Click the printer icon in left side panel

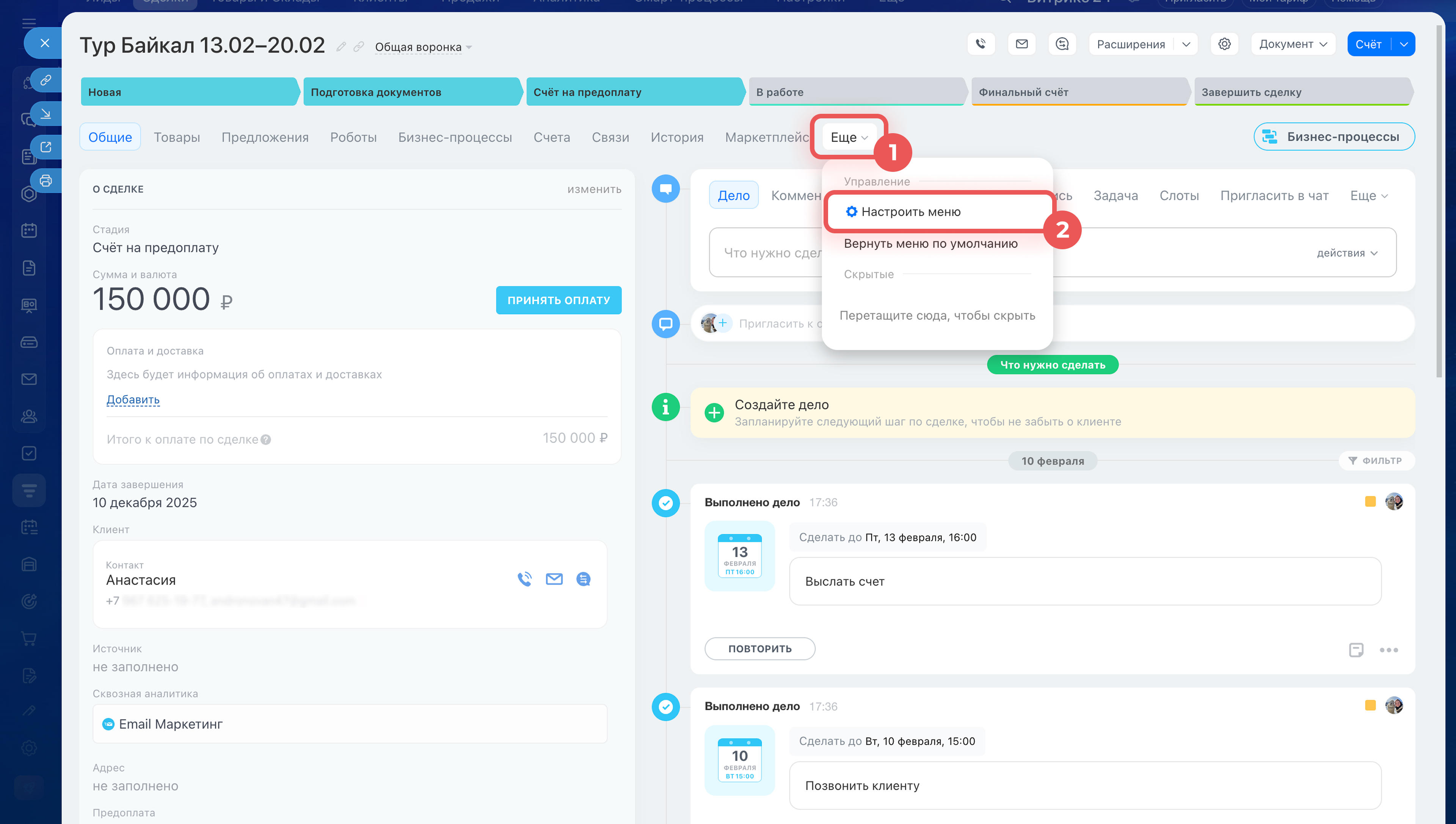coord(46,181)
